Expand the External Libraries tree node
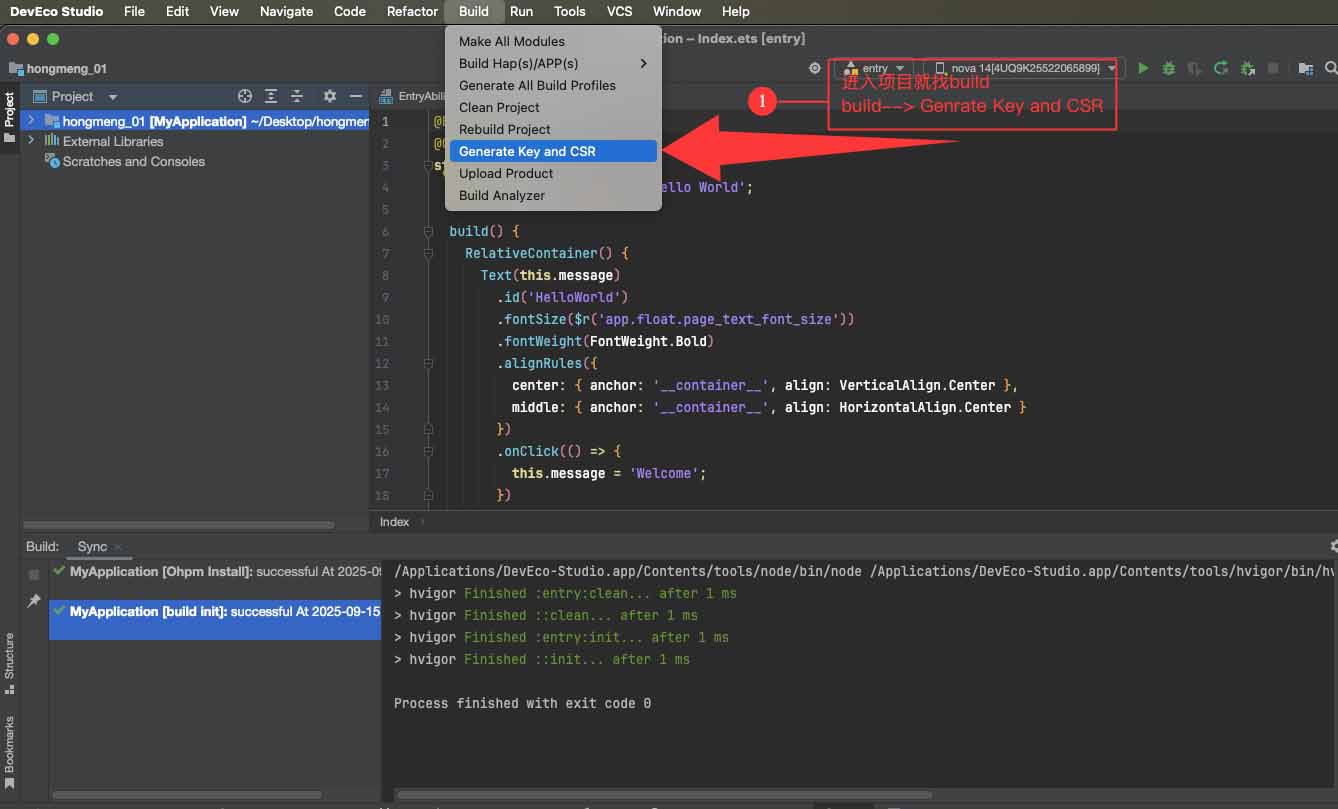Viewport: 1338px width, 809px height. tap(31, 141)
